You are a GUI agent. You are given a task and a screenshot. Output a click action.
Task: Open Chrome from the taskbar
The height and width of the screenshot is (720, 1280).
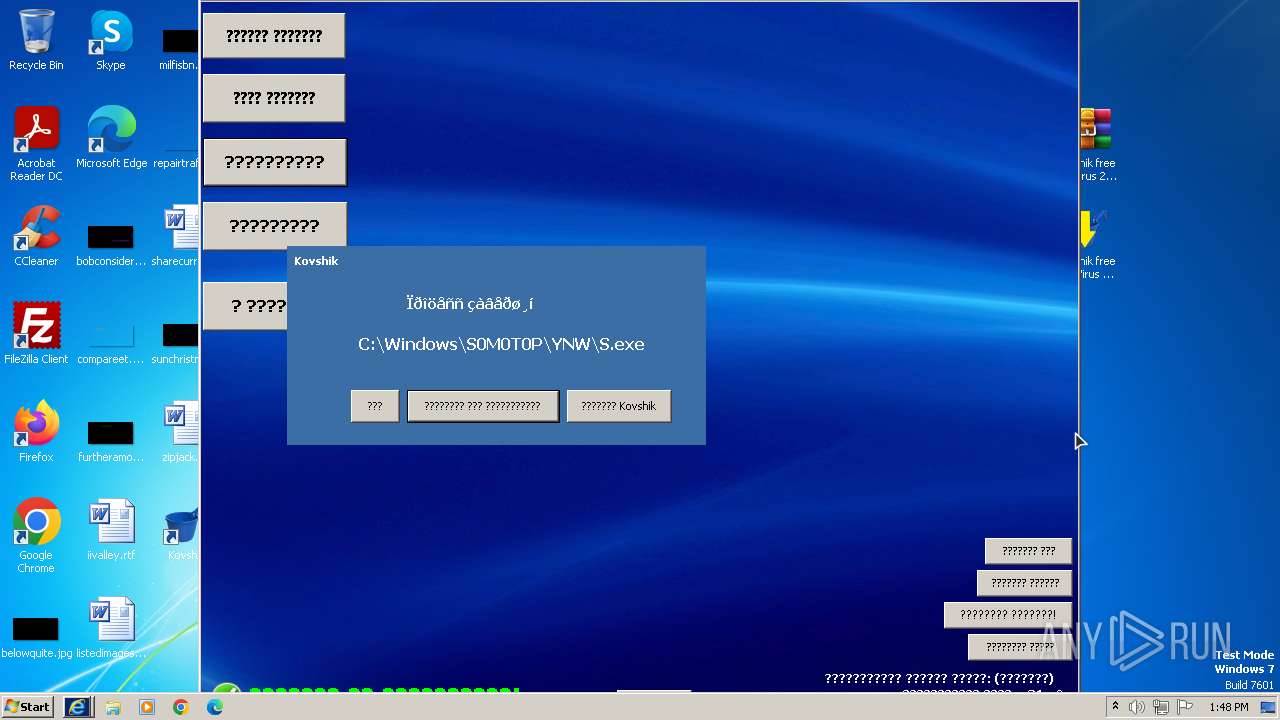pos(181,707)
